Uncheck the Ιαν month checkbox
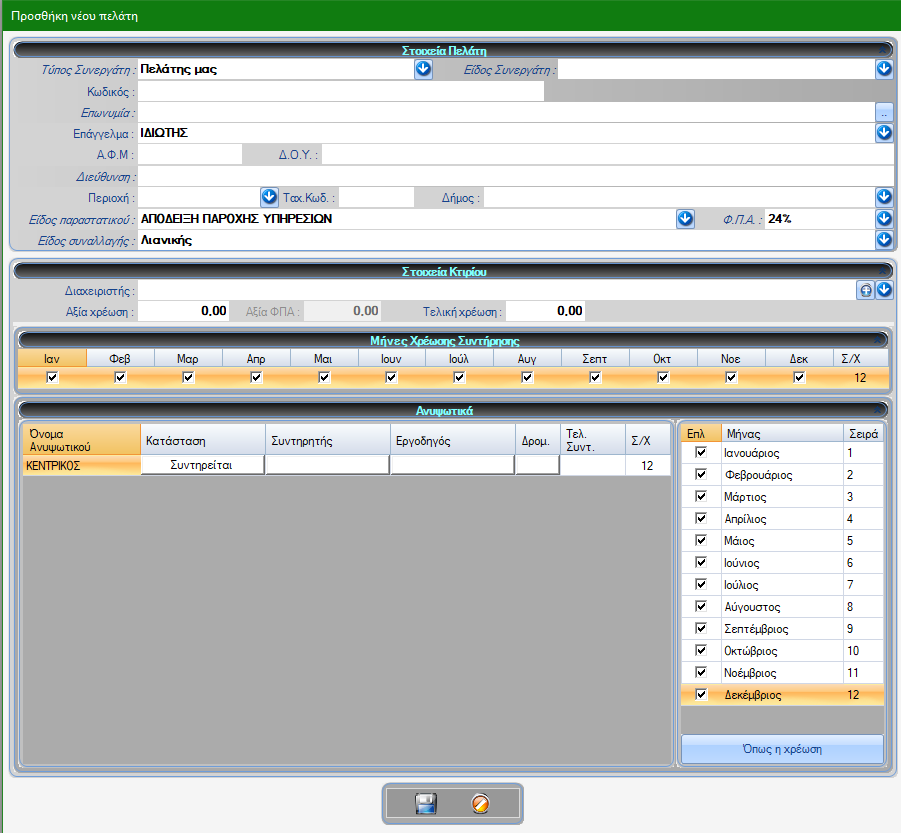 coord(52,377)
